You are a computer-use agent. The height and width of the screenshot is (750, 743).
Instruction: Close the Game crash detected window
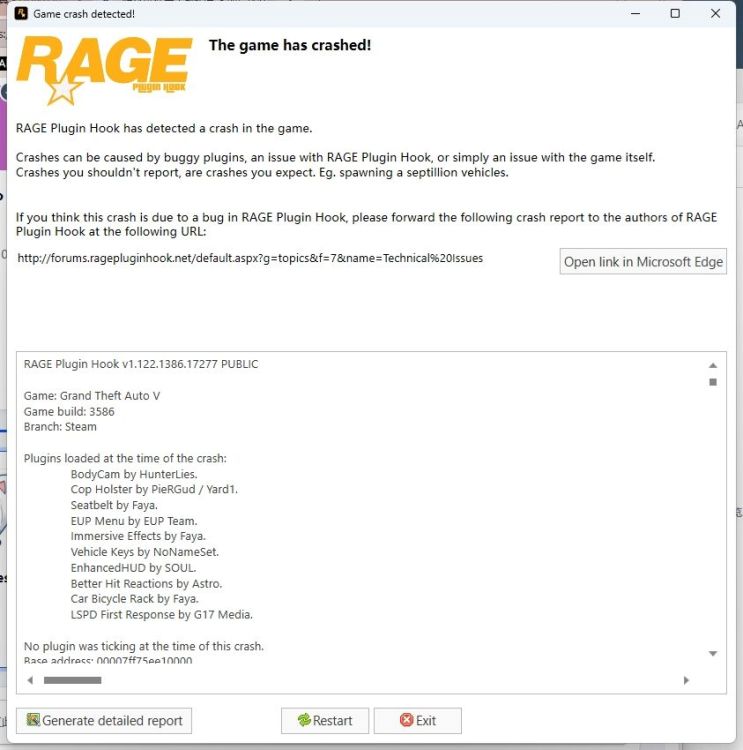(x=715, y=14)
